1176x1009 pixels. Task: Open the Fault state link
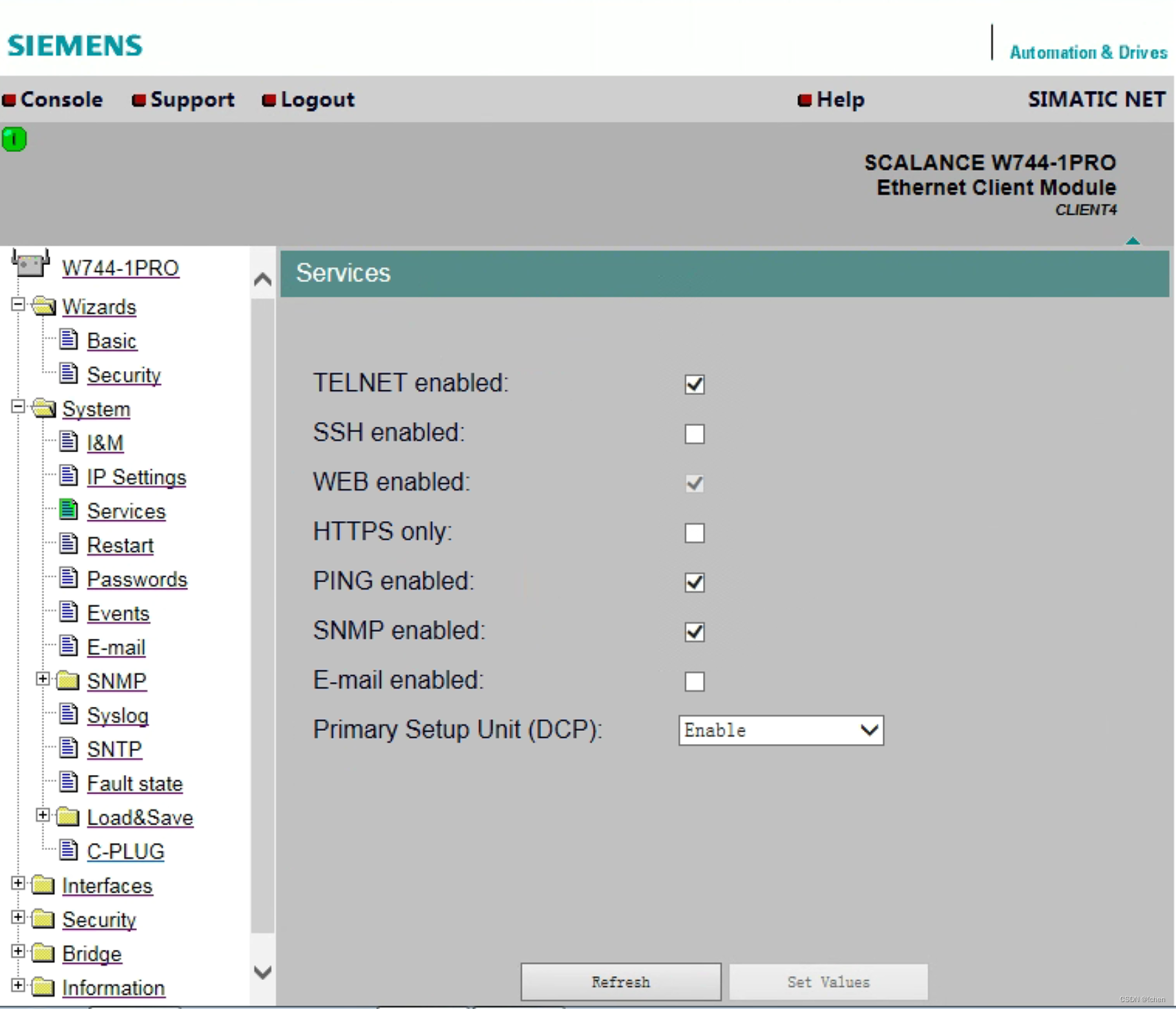(x=134, y=783)
